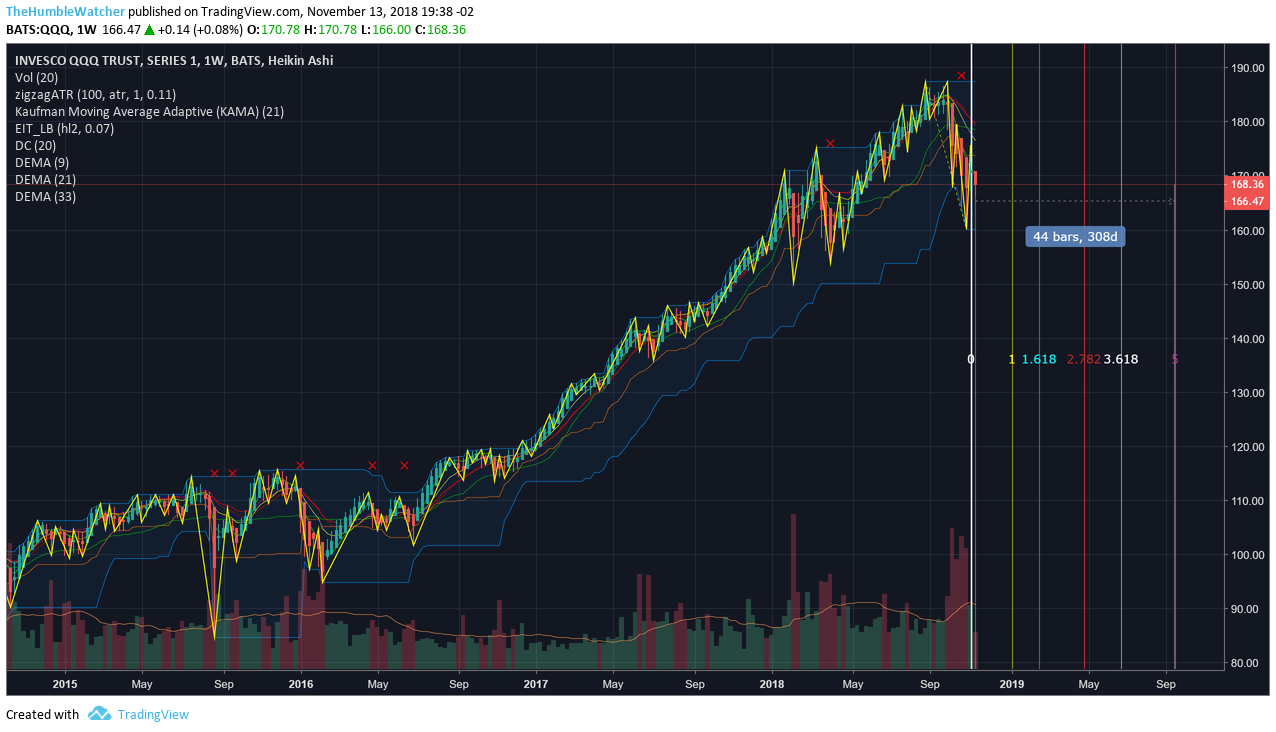
Task: Click the 168.36 red price tag
Action: [x=1245, y=184]
